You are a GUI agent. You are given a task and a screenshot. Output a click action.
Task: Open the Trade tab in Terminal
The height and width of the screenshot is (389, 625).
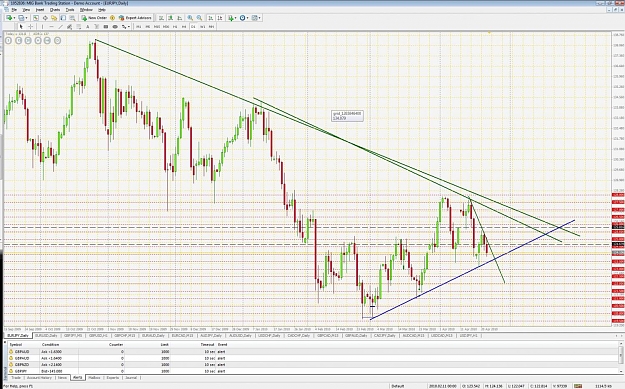pyautogui.click(x=16, y=377)
